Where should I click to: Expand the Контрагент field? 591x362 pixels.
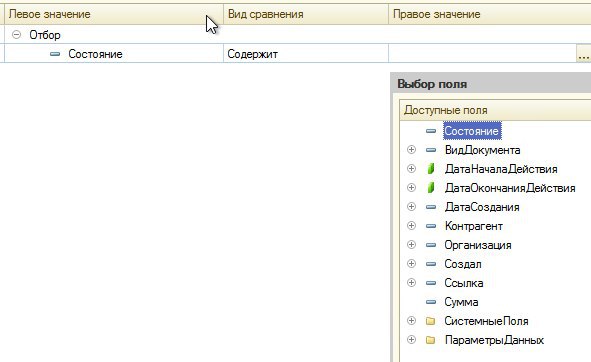(x=411, y=225)
